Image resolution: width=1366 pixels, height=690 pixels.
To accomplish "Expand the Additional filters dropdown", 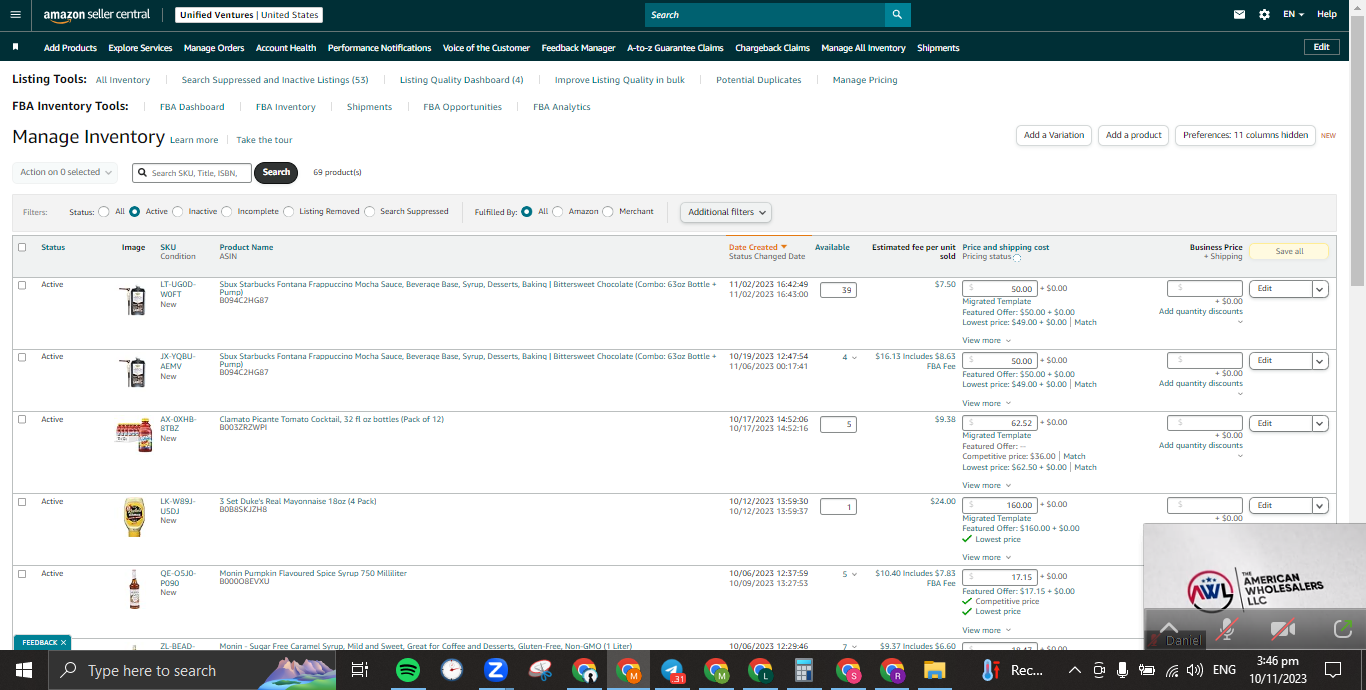I will pos(726,212).
